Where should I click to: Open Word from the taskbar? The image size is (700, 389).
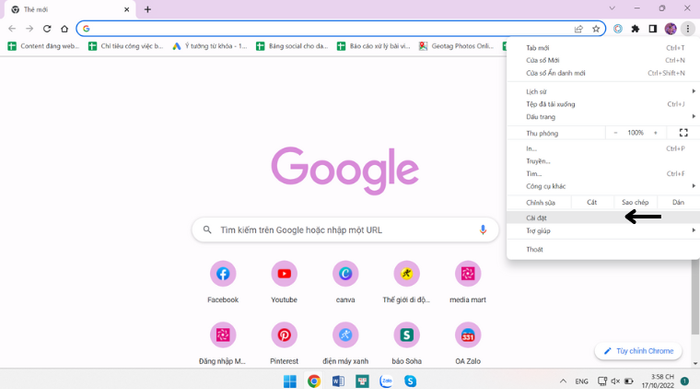point(338,381)
